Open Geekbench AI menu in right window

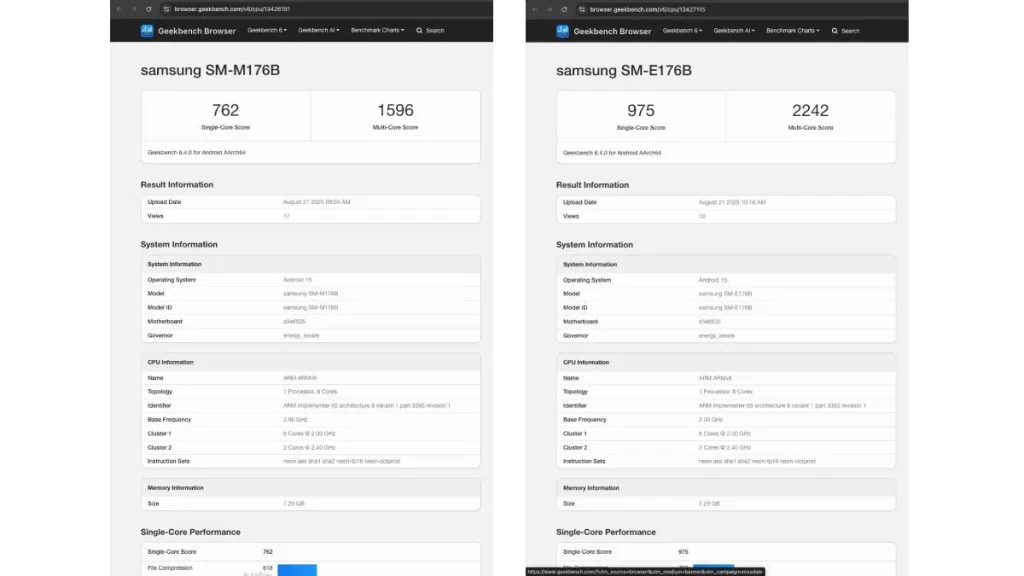click(x=734, y=31)
